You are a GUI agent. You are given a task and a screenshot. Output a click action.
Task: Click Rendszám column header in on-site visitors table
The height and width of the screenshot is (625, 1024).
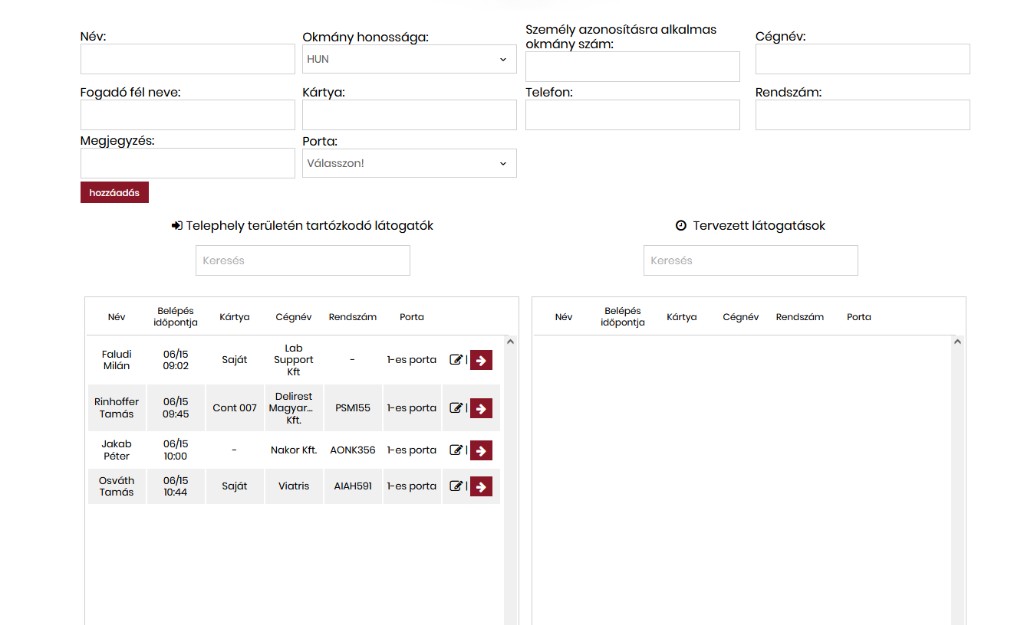(x=353, y=317)
